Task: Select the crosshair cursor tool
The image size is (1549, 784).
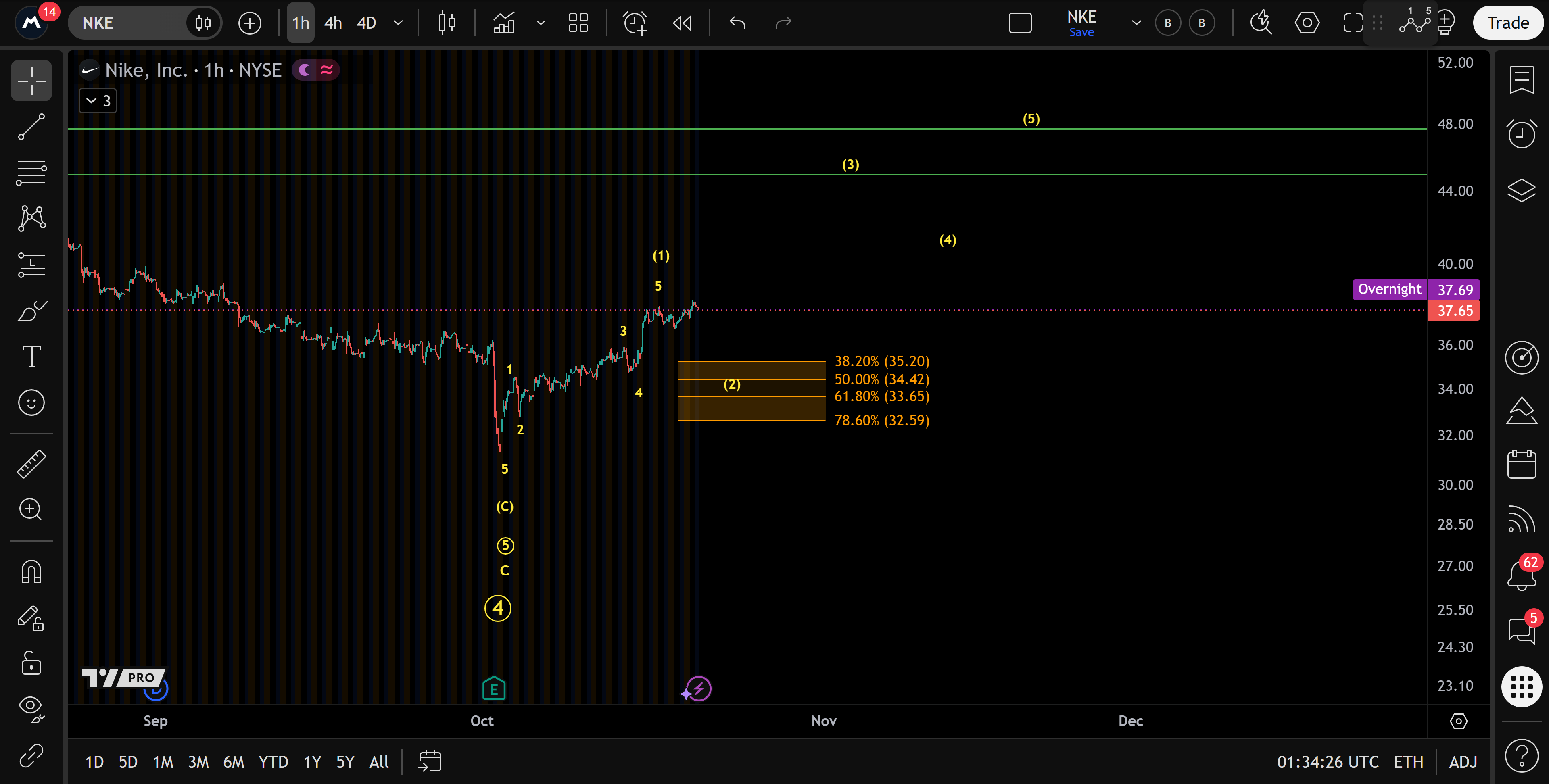Action: [31, 81]
